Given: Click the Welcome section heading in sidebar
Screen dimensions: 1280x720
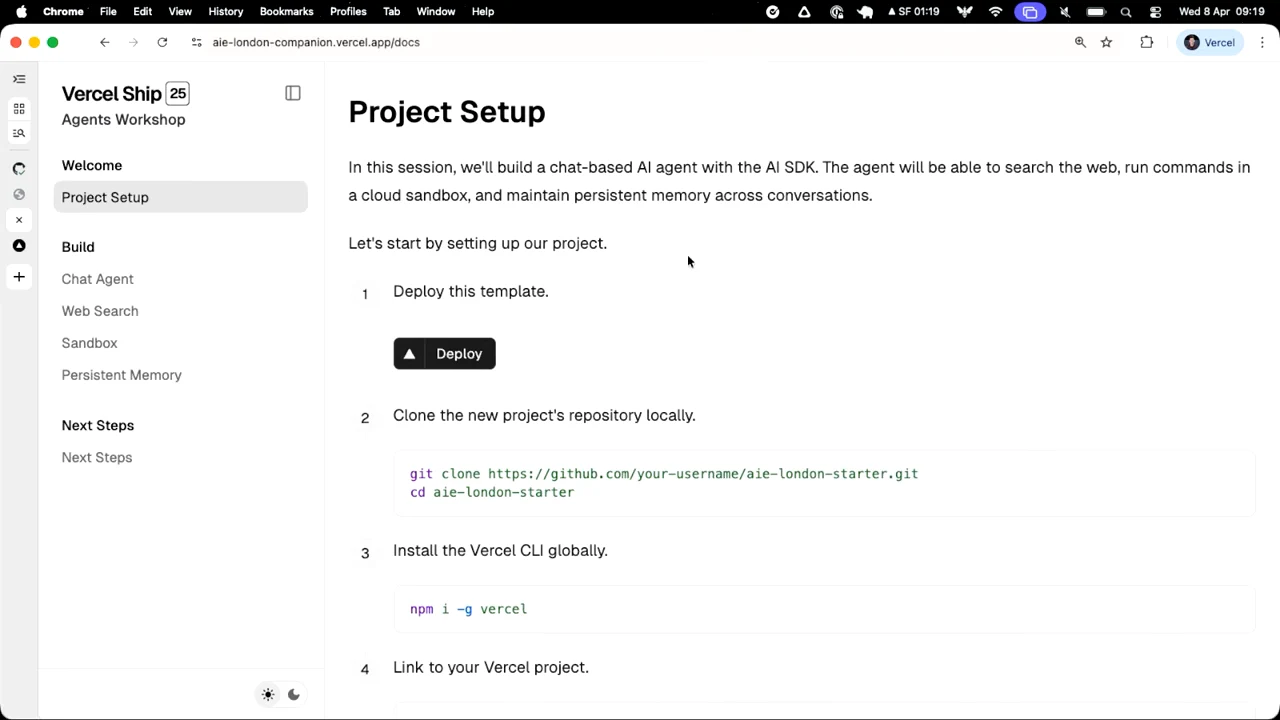Looking at the screenshot, I should pyautogui.click(x=92, y=165).
